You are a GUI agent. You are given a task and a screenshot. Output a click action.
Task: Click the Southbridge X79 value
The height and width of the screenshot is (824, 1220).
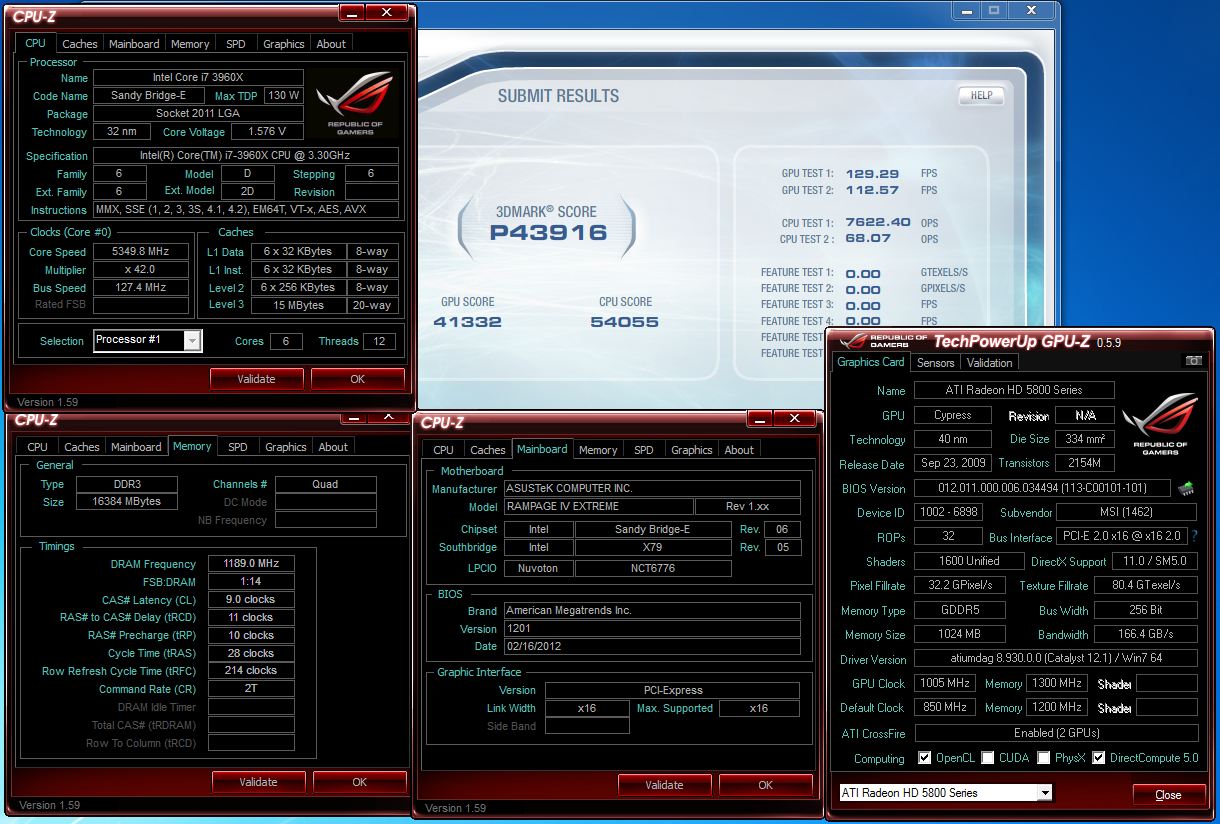(x=652, y=548)
